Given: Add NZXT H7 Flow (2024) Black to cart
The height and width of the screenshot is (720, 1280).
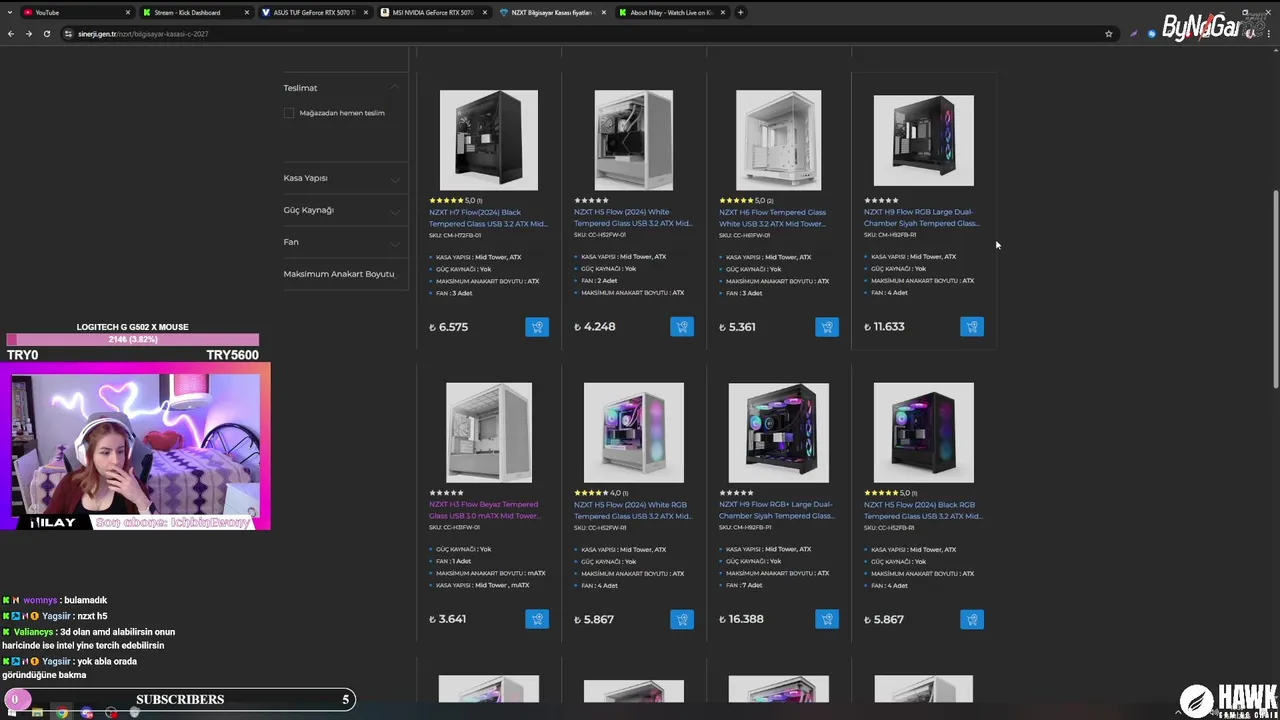Looking at the screenshot, I should (537, 327).
